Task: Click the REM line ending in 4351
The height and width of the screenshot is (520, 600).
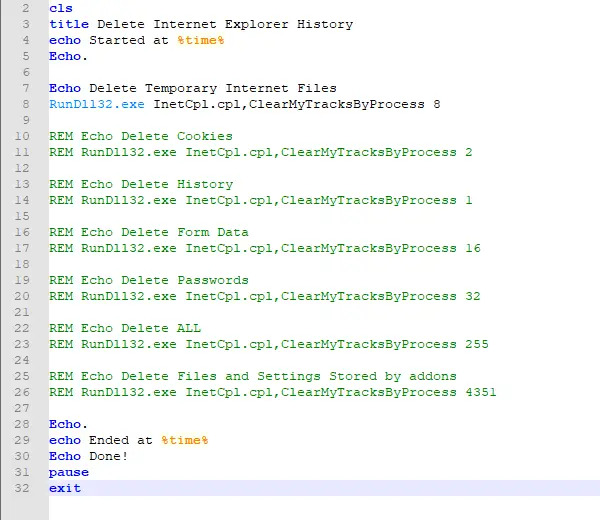Action: (x=273, y=392)
